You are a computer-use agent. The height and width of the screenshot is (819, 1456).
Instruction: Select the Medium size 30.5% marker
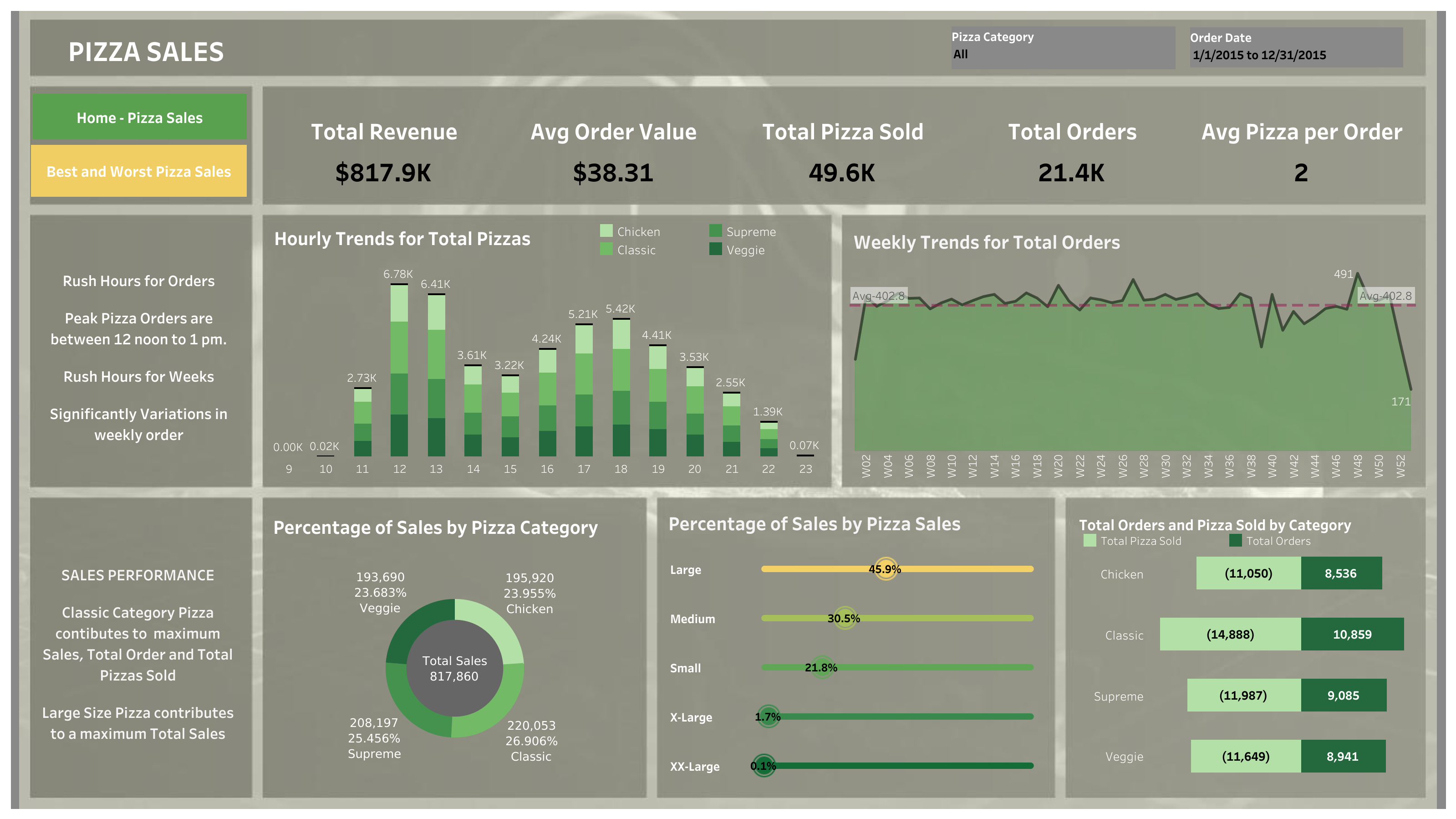(x=845, y=618)
